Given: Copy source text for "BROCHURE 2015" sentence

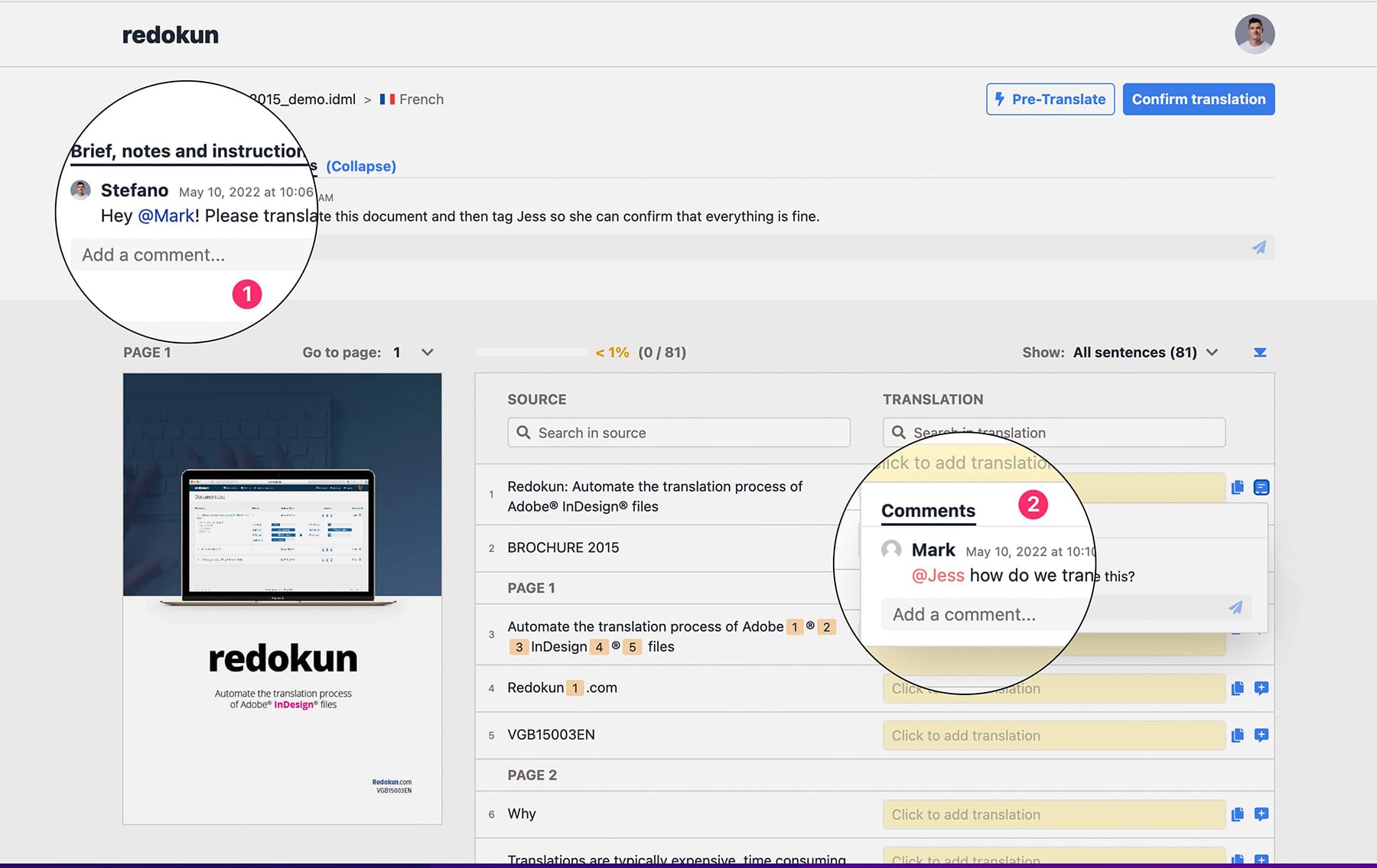Looking at the screenshot, I should pos(1237,548).
